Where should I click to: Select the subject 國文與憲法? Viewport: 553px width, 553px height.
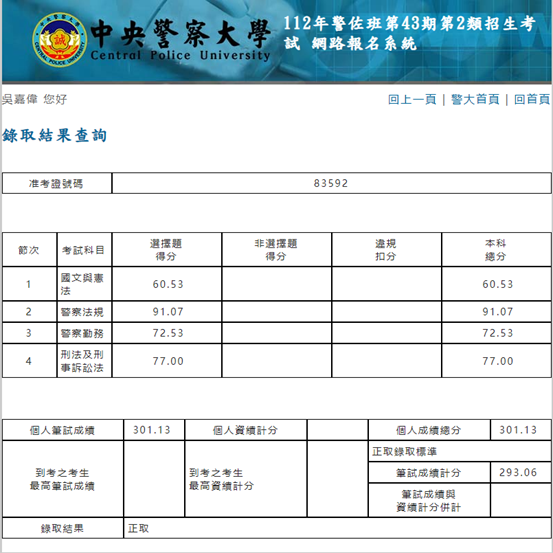pos(82,284)
